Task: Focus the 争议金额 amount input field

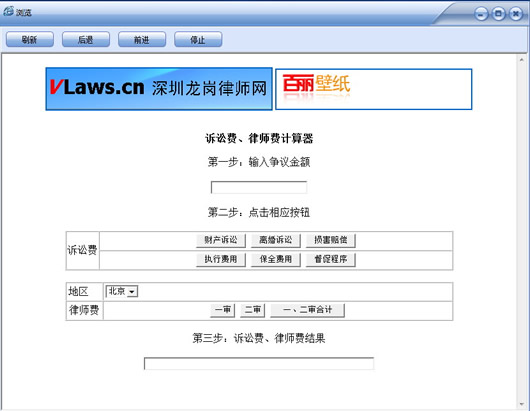Action: click(x=259, y=187)
